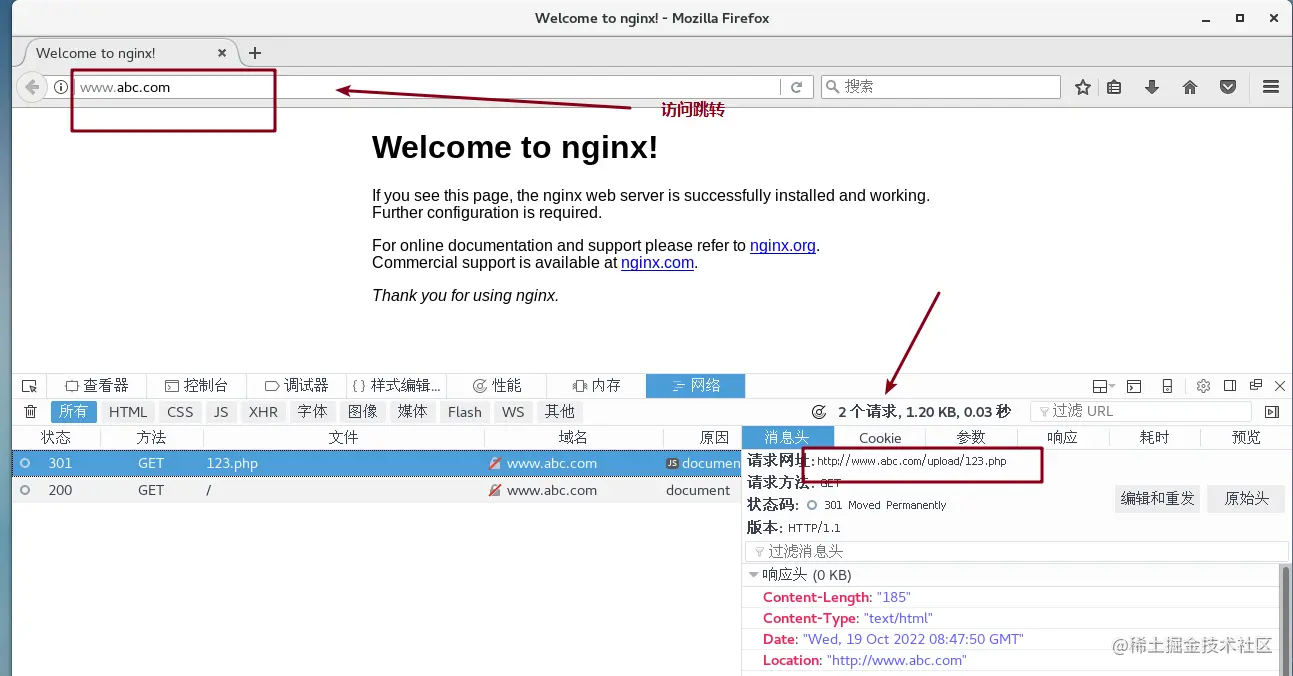Image resolution: width=1293 pixels, height=676 pixels.
Task: Click the 原始头 raw headers button
Action: click(1246, 498)
